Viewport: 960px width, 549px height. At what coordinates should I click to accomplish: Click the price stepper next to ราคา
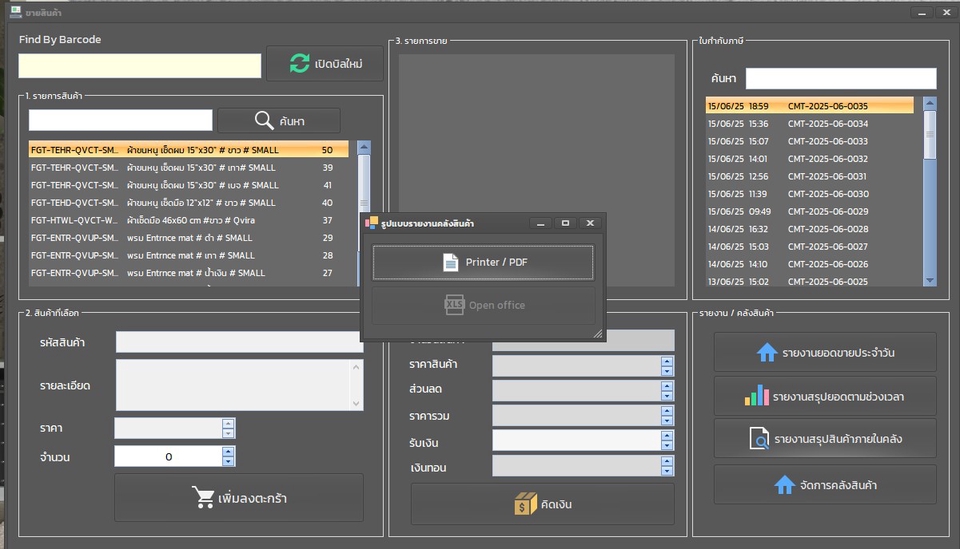pyautogui.click(x=228, y=428)
